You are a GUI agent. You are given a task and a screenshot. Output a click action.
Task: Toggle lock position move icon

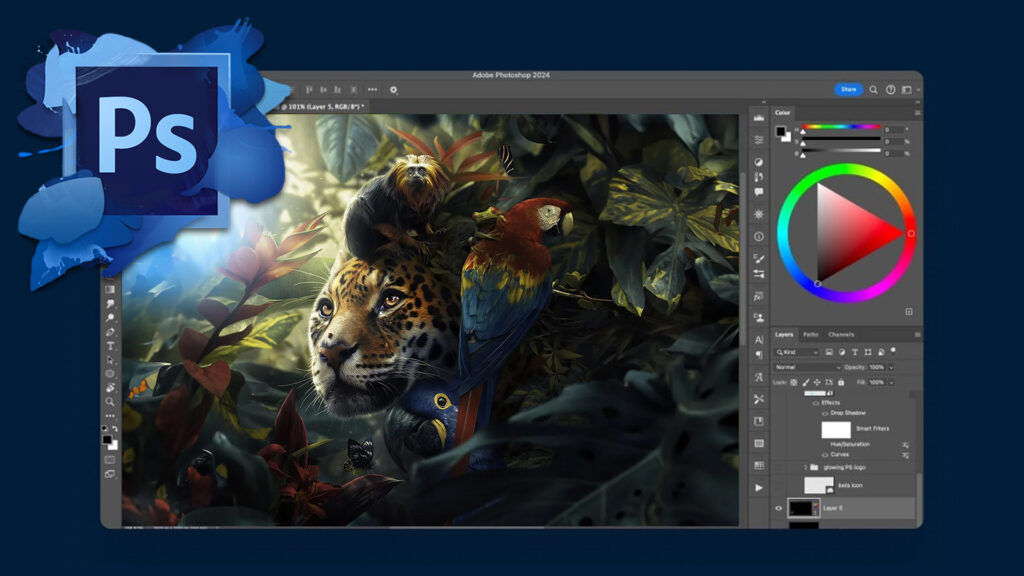click(x=817, y=382)
